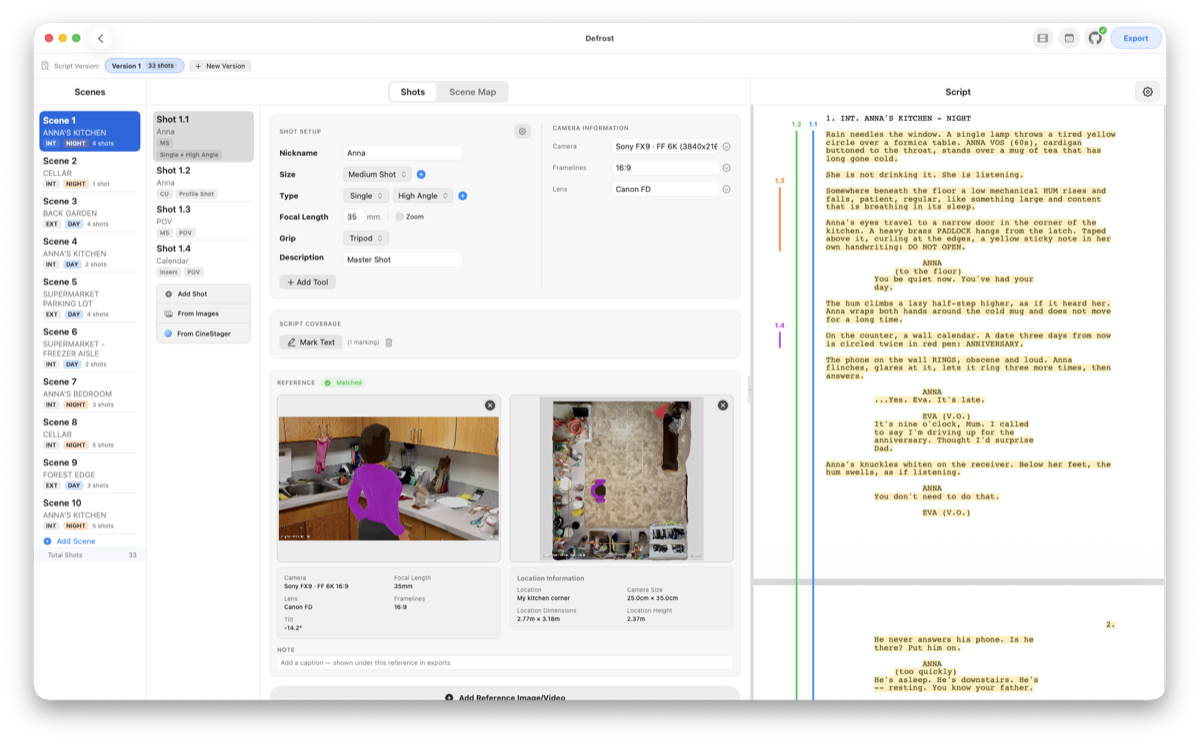Create a New Version of script

(220, 66)
